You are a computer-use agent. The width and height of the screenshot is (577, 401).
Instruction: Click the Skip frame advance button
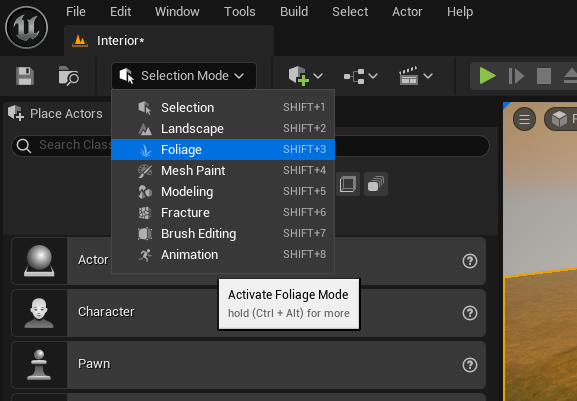click(516, 76)
